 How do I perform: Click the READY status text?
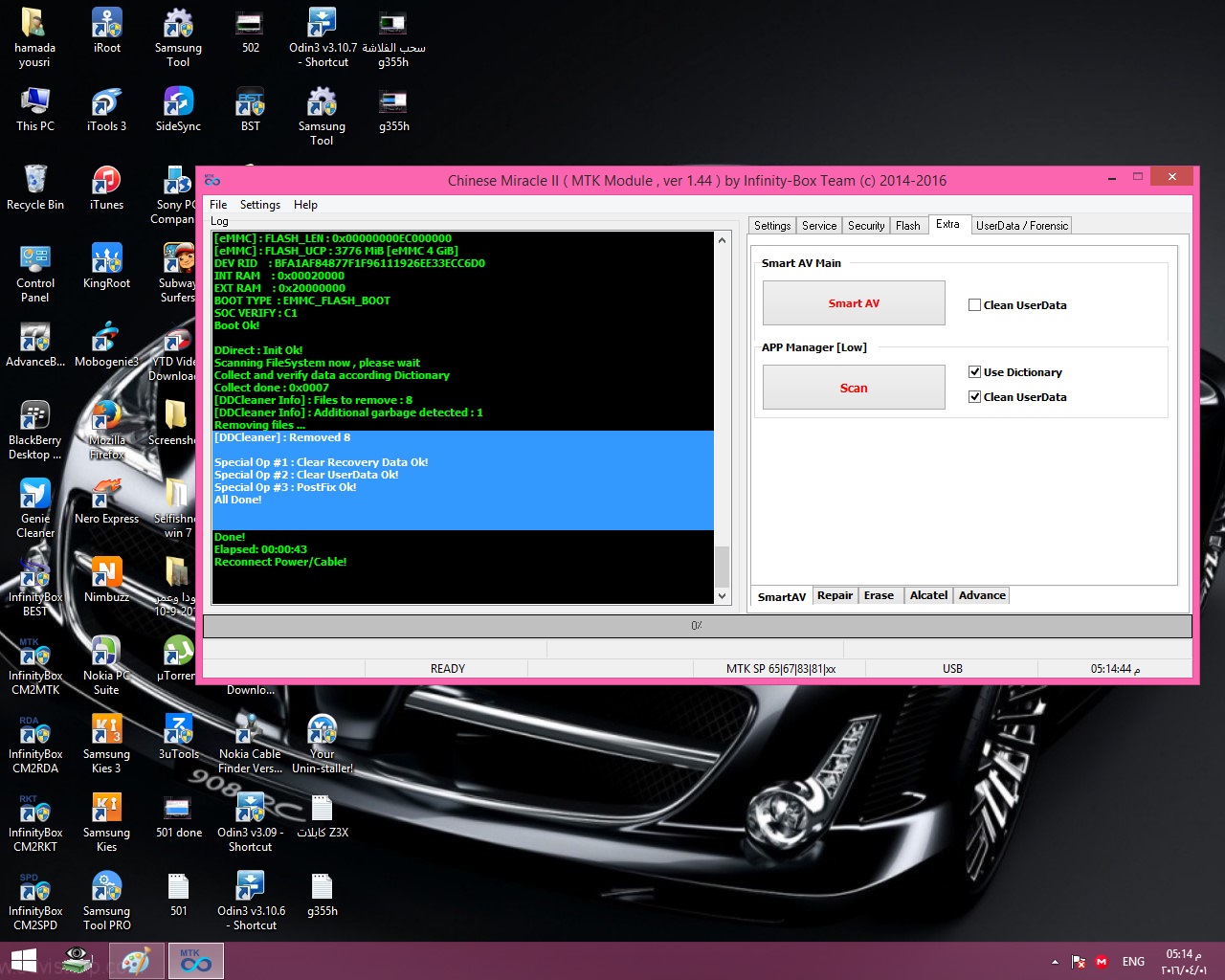coord(448,669)
